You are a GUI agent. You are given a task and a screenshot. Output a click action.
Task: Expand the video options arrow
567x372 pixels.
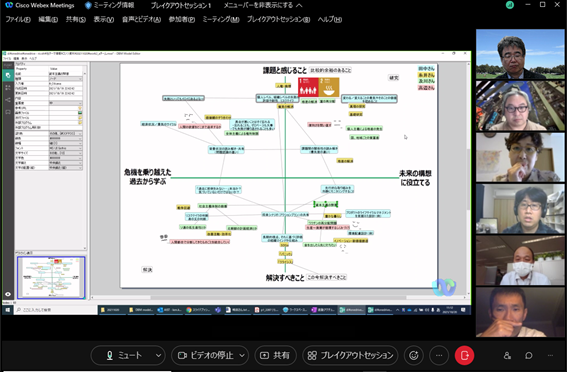(243, 356)
